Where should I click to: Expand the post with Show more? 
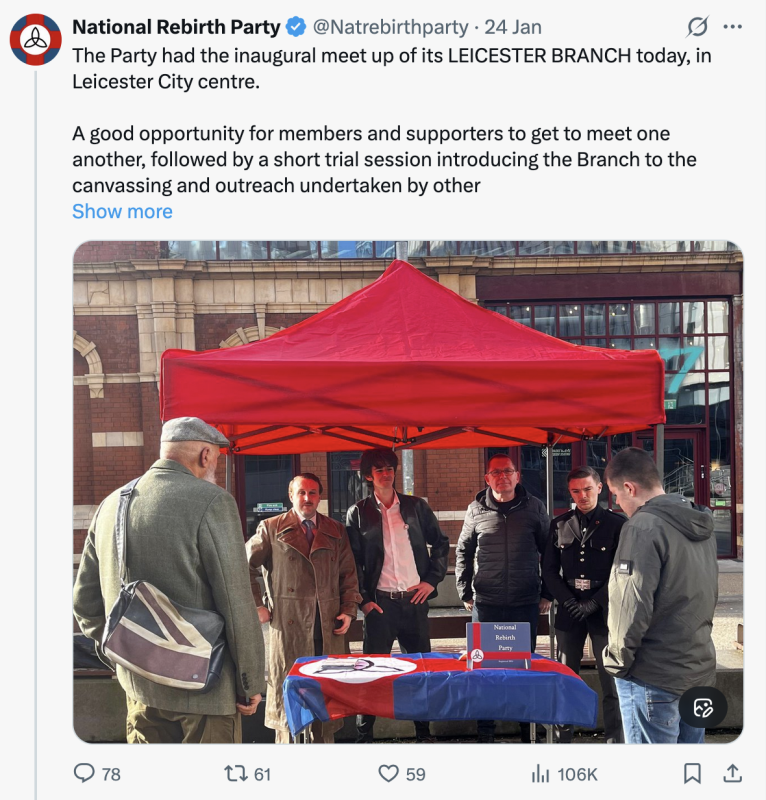(122, 211)
